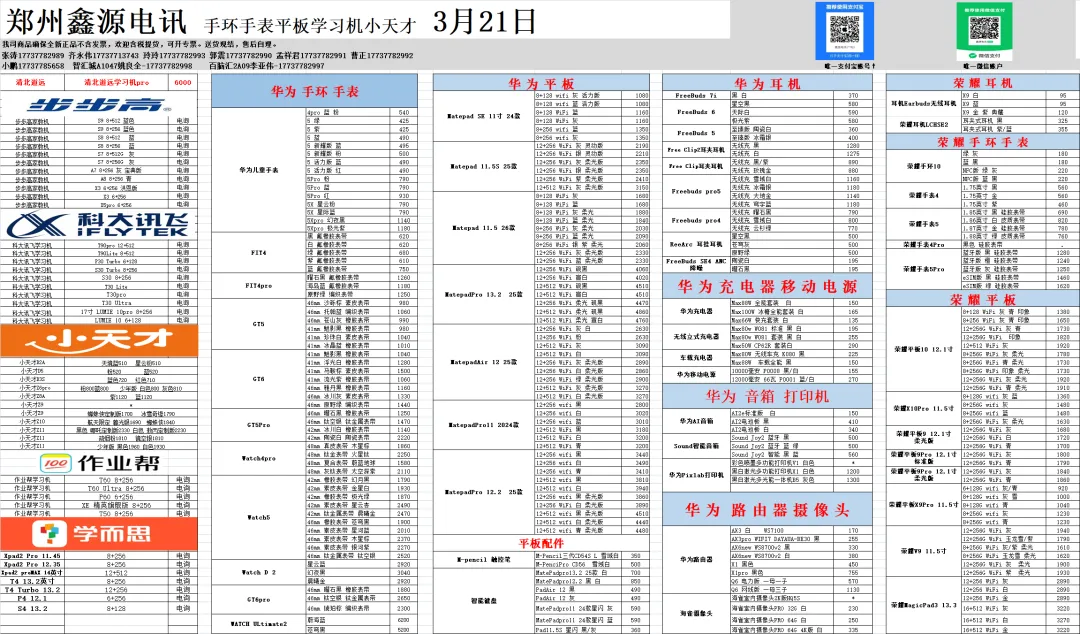1080x634 pixels.
Task: Click the Freebuds pro4 cell
Action: tap(696, 221)
